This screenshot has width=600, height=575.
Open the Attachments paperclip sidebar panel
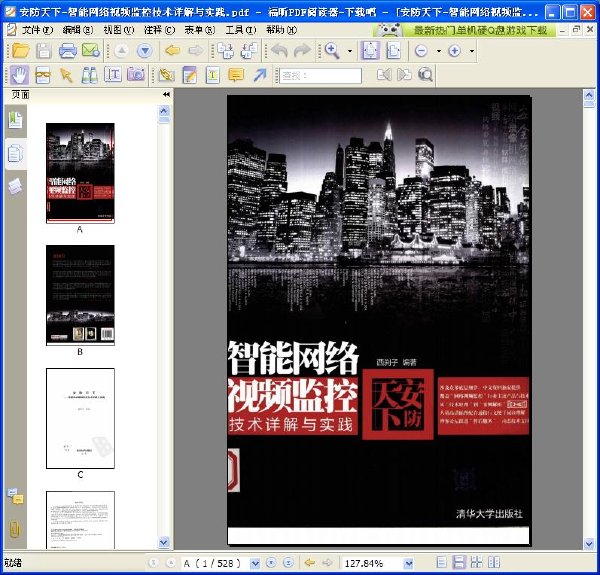(x=15, y=530)
